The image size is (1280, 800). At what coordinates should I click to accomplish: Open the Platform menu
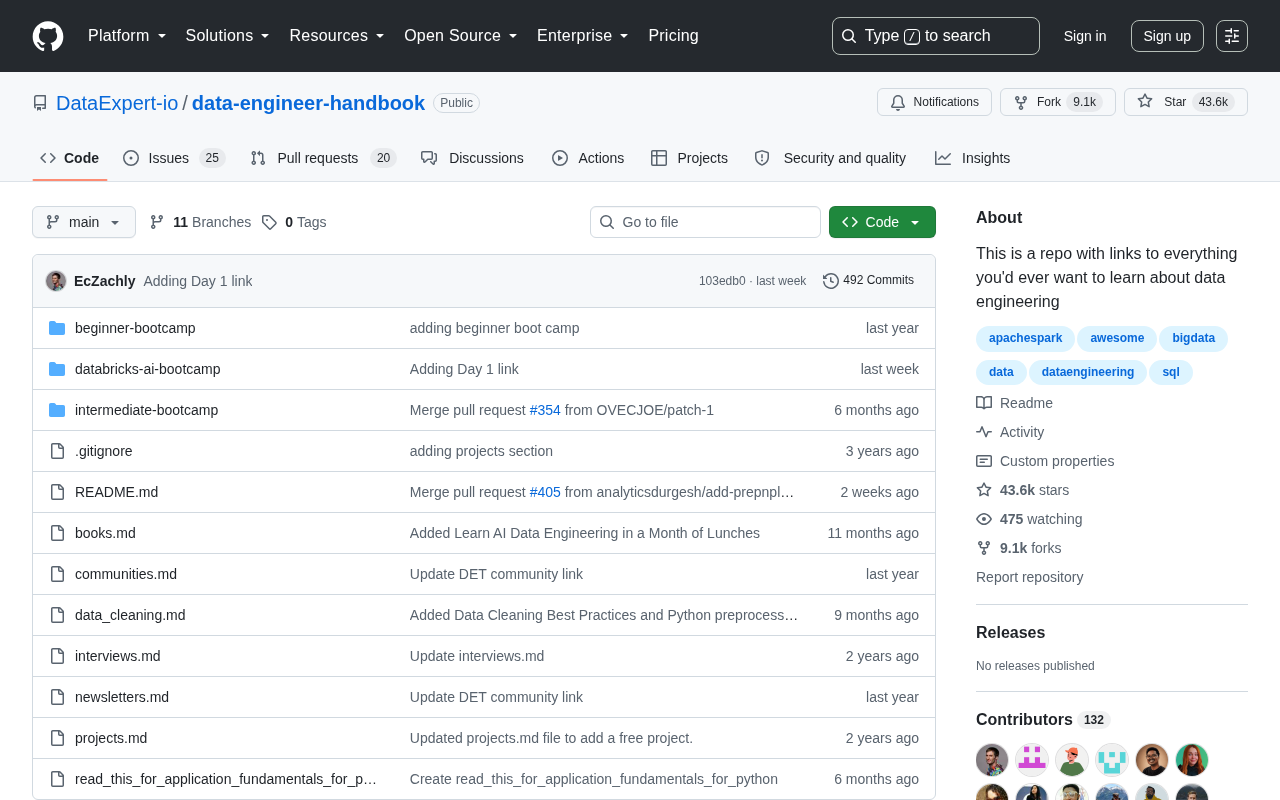tap(127, 36)
